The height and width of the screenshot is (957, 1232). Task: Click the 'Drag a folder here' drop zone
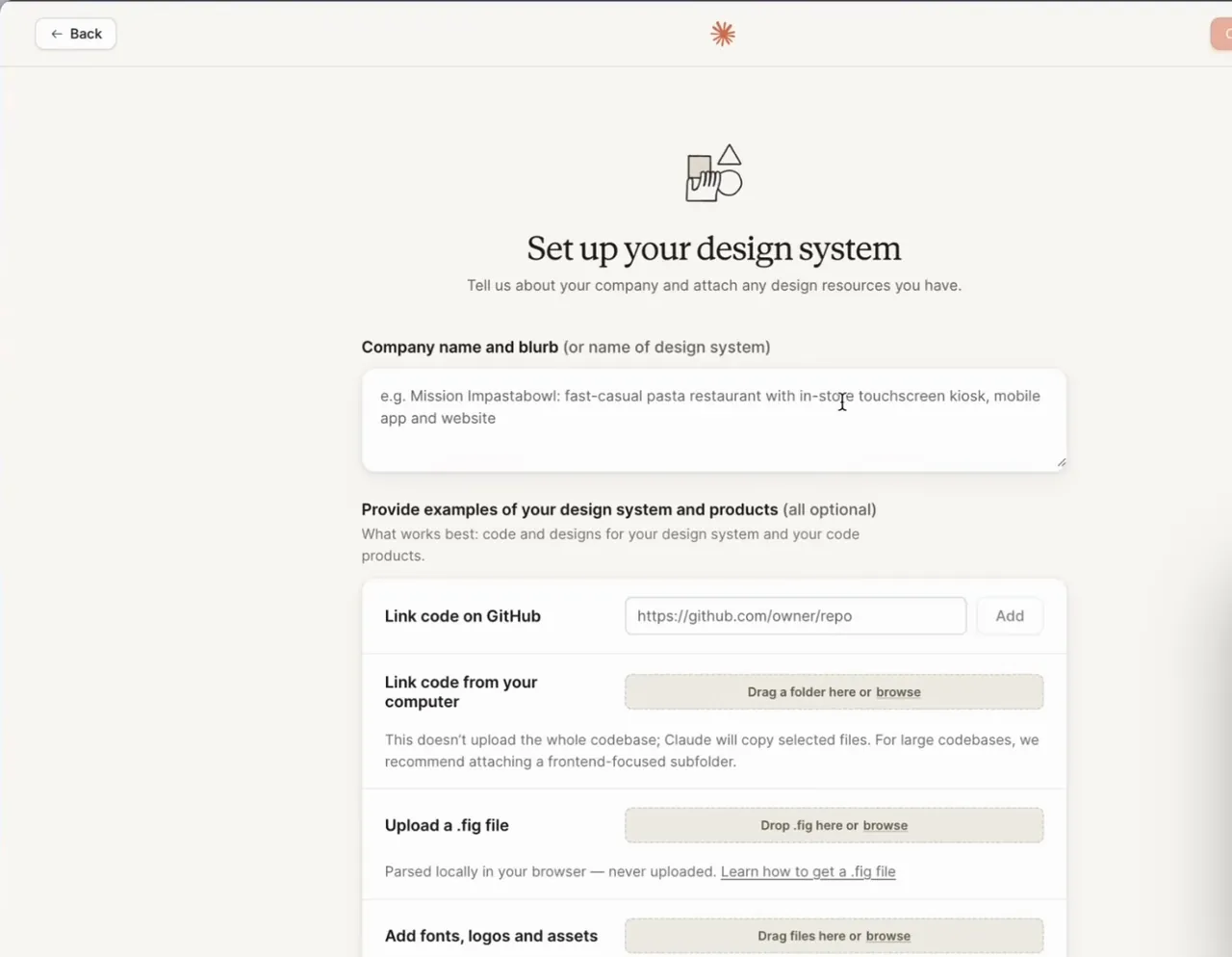tap(834, 692)
